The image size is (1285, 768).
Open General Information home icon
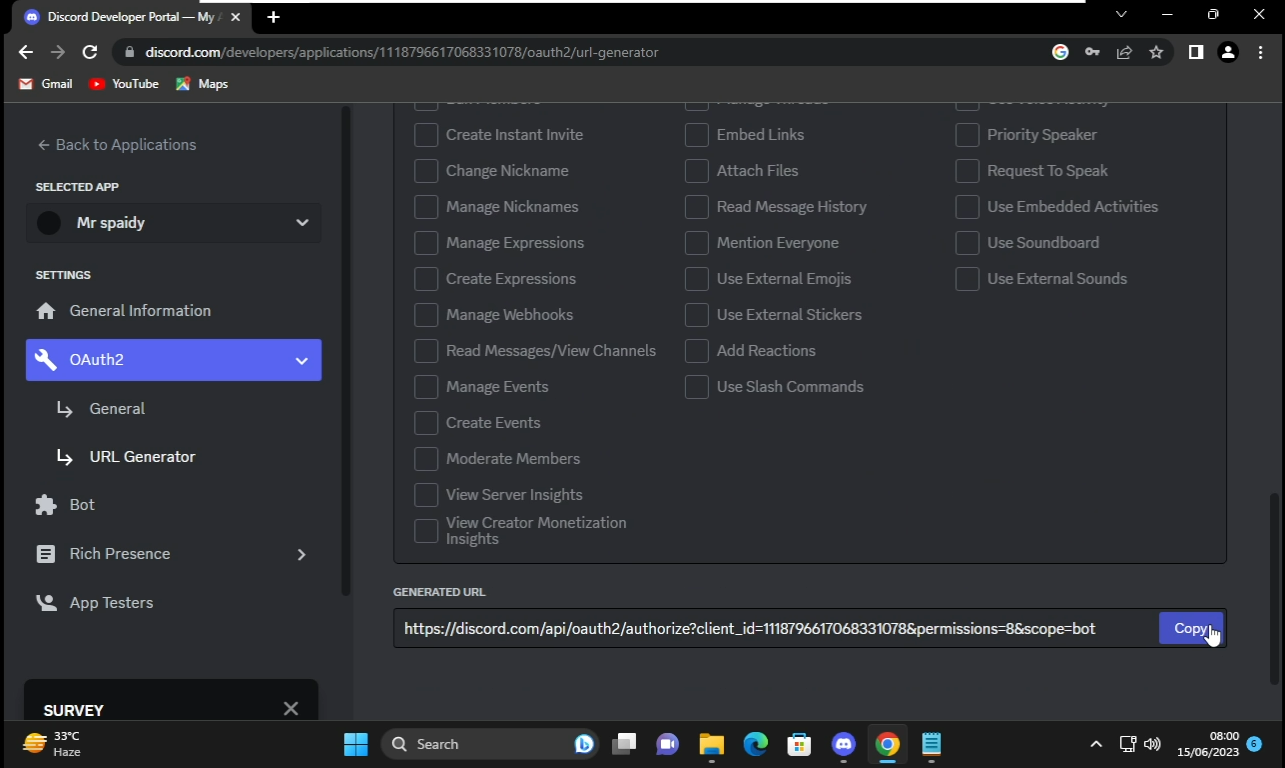tap(46, 311)
